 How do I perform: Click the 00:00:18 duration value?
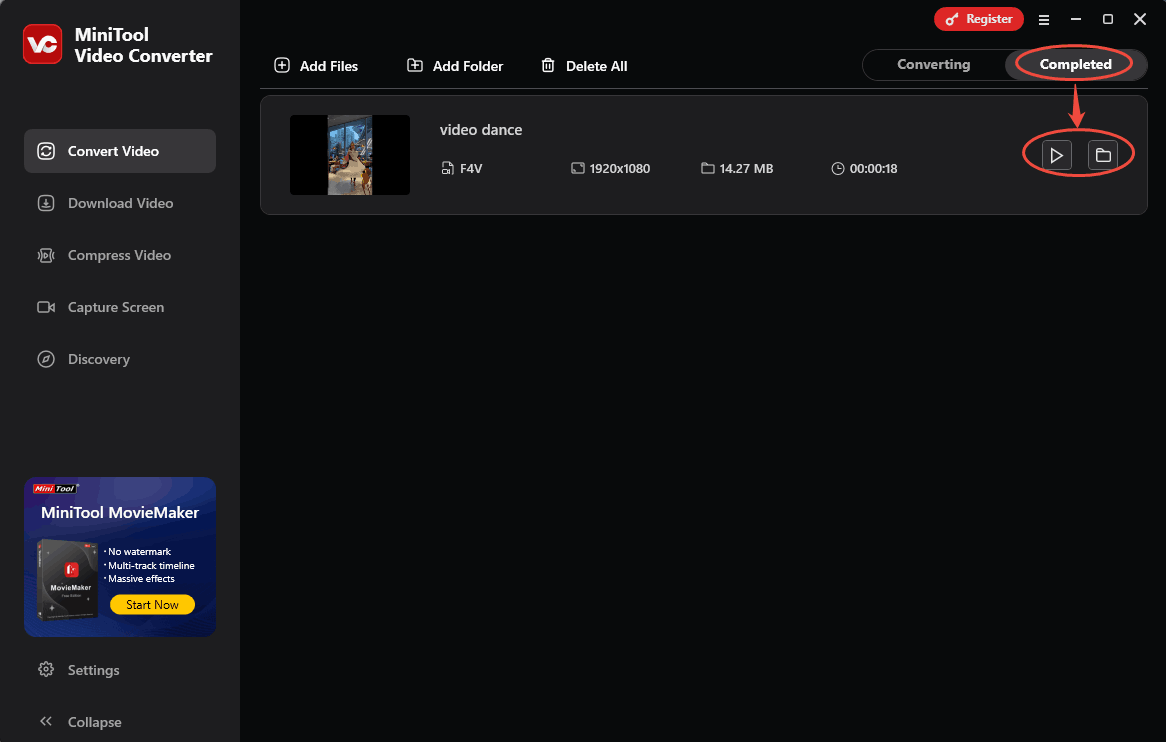(873, 169)
